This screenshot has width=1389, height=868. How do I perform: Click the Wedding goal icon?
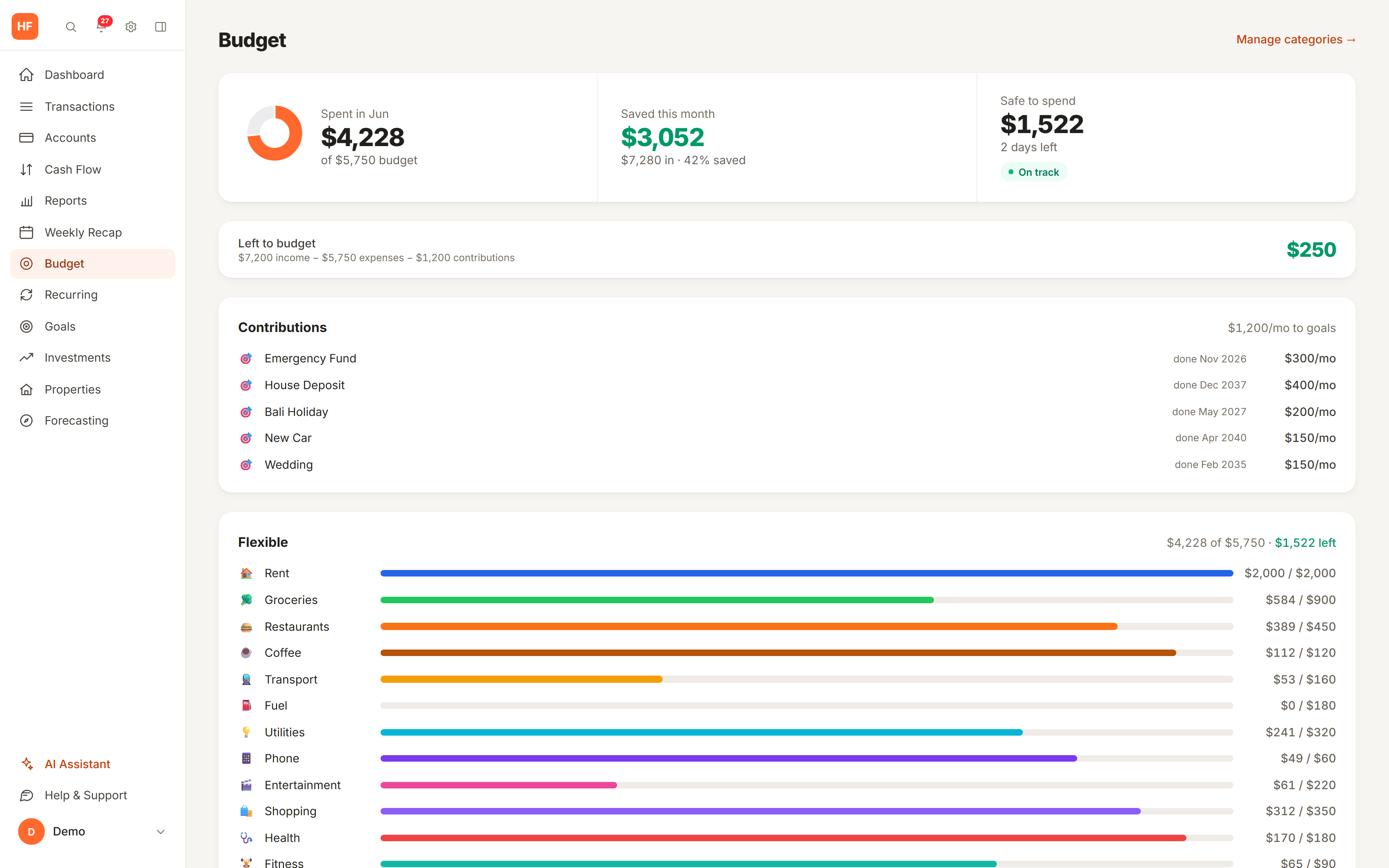point(246,465)
